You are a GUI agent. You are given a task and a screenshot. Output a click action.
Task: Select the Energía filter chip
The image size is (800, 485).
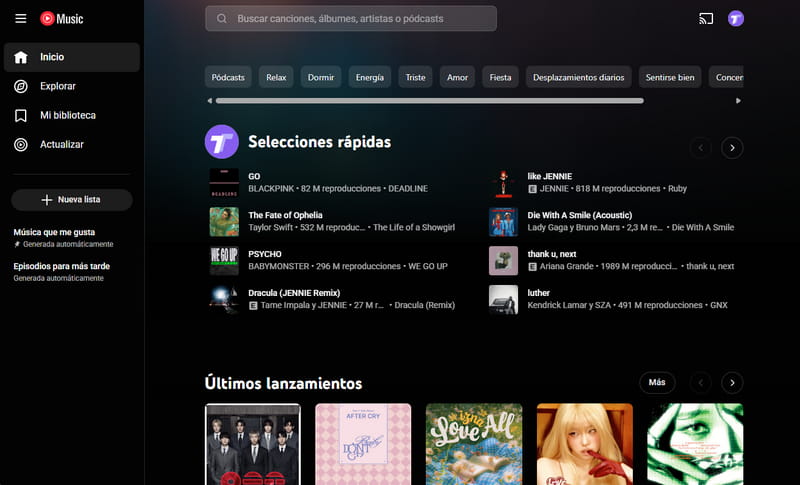pyautogui.click(x=370, y=77)
